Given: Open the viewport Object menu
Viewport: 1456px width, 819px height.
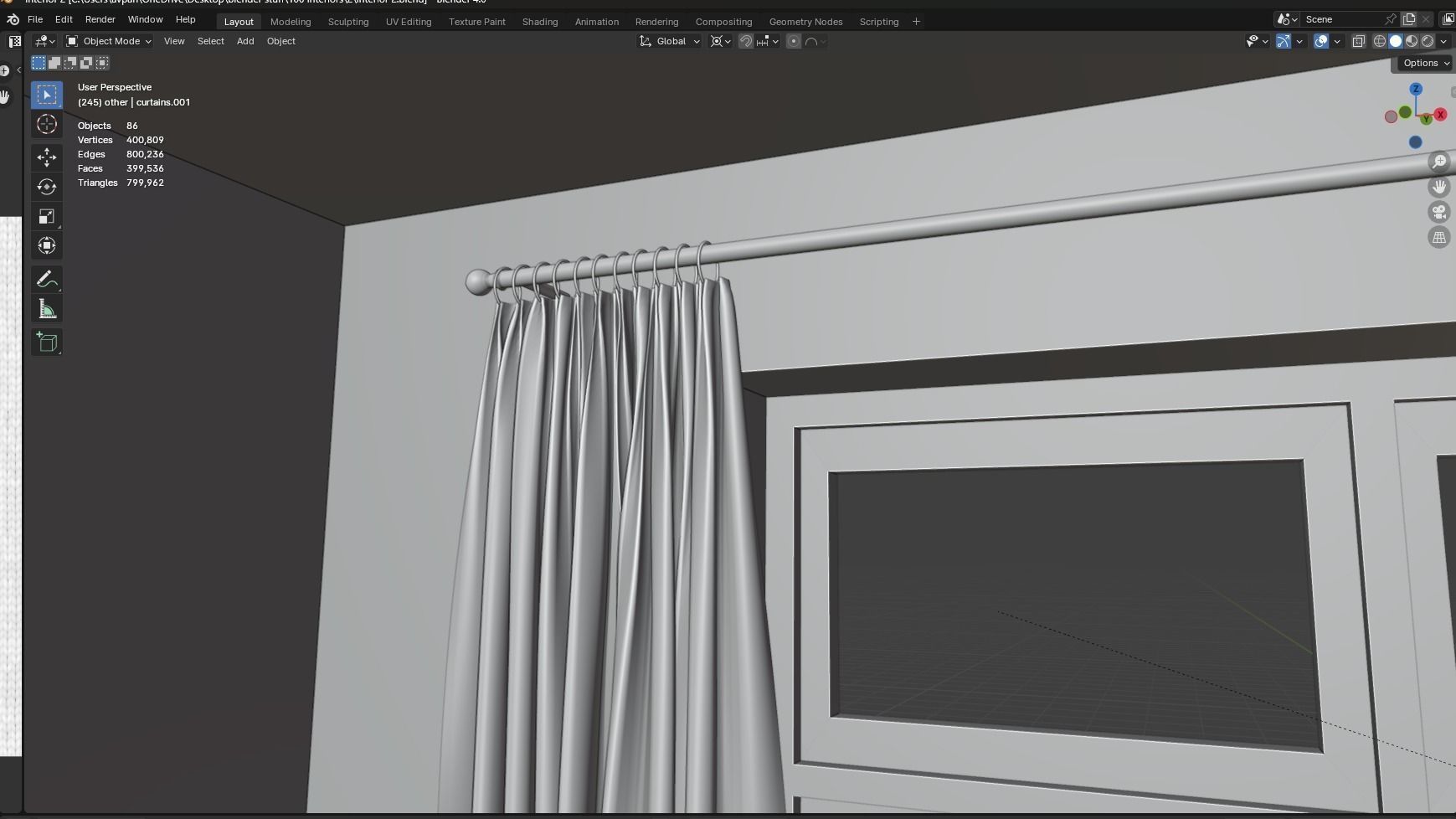Looking at the screenshot, I should (x=281, y=41).
